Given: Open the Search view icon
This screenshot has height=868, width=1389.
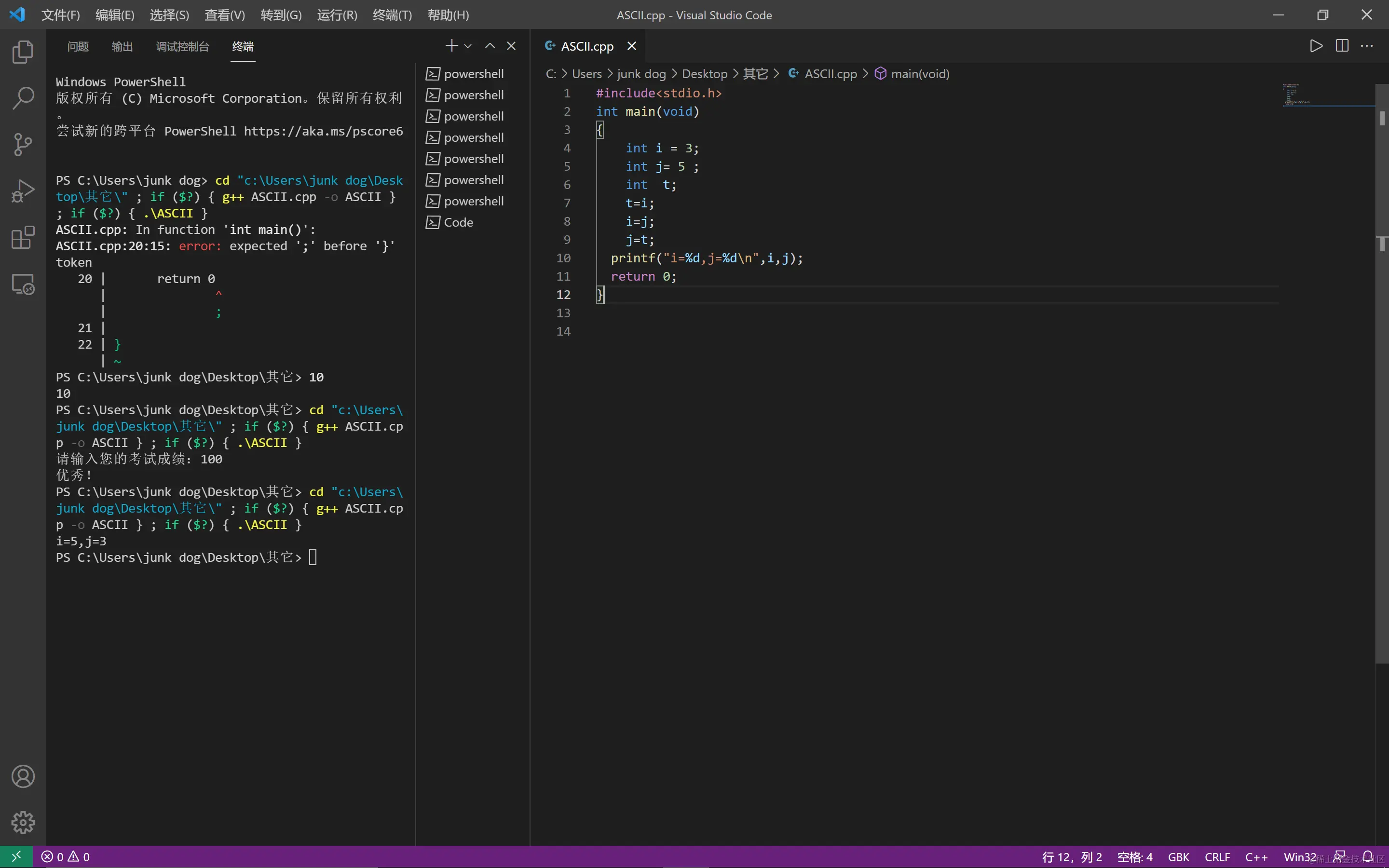Looking at the screenshot, I should point(23,98).
